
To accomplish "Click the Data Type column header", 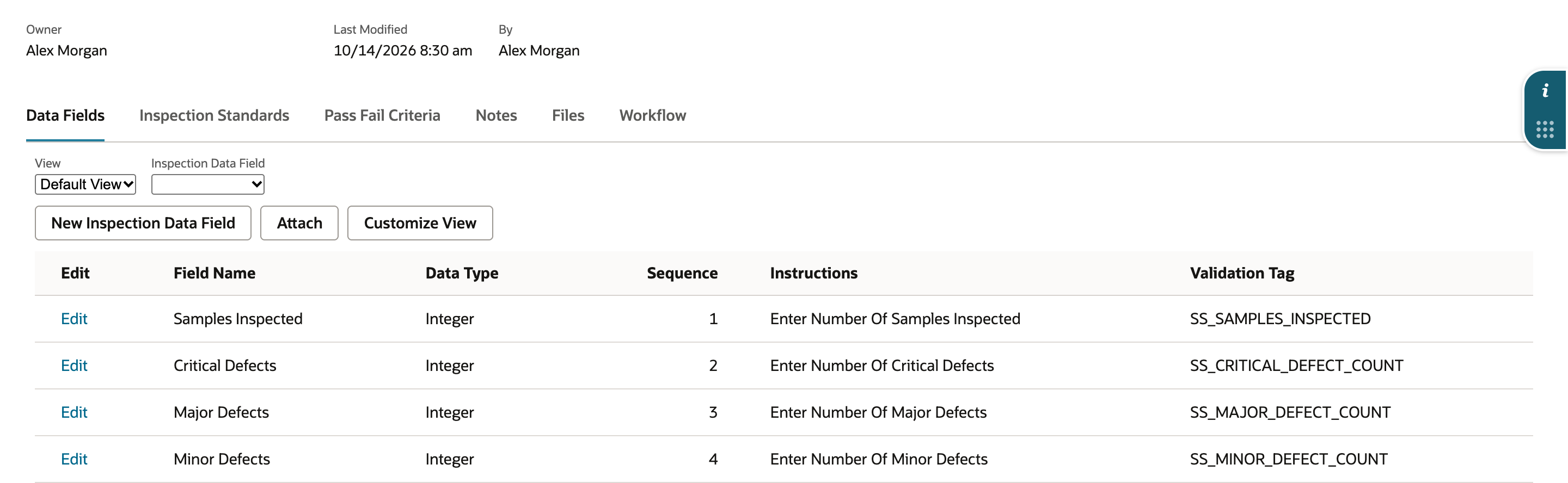I will pyautogui.click(x=462, y=273).
